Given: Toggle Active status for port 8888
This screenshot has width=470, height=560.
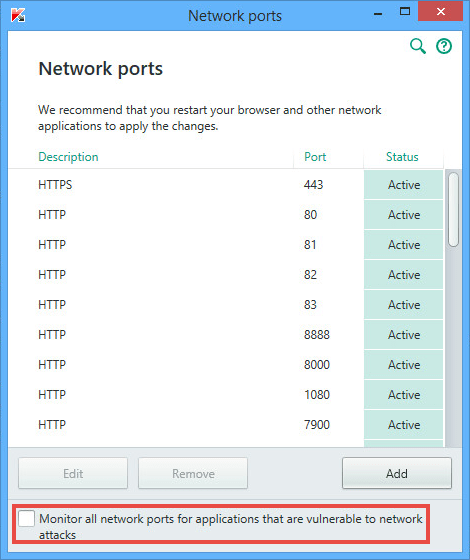Looking at the screenshot, I should [404, 335].
